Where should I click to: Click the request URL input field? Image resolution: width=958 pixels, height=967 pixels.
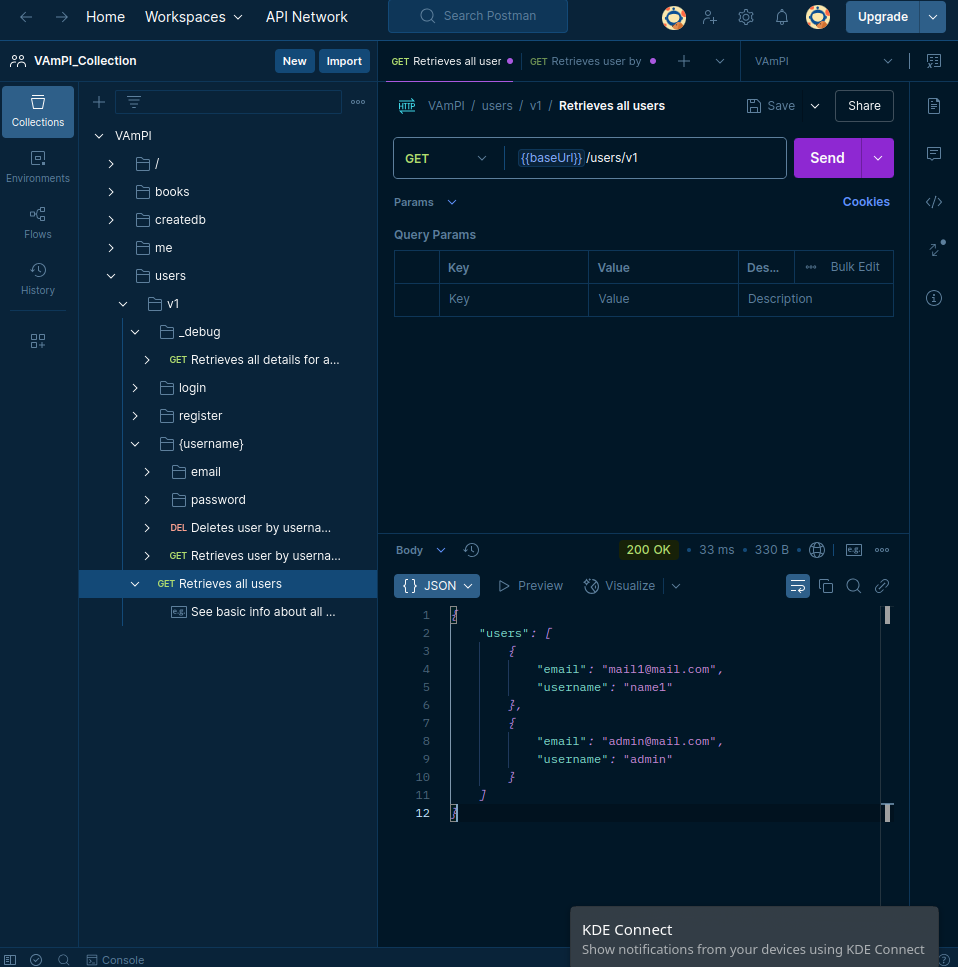pos(680,158)
